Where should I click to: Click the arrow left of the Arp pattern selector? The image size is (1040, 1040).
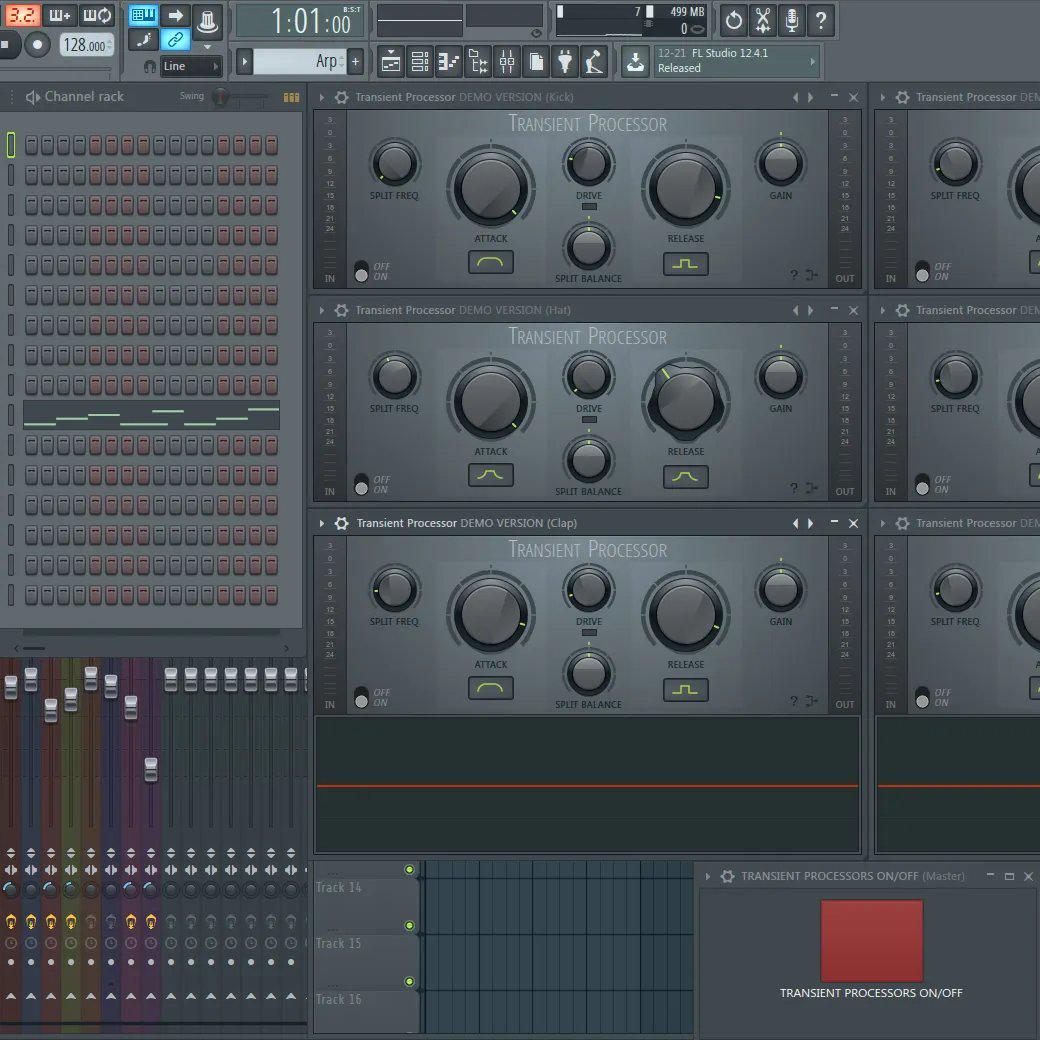(244, 62)
